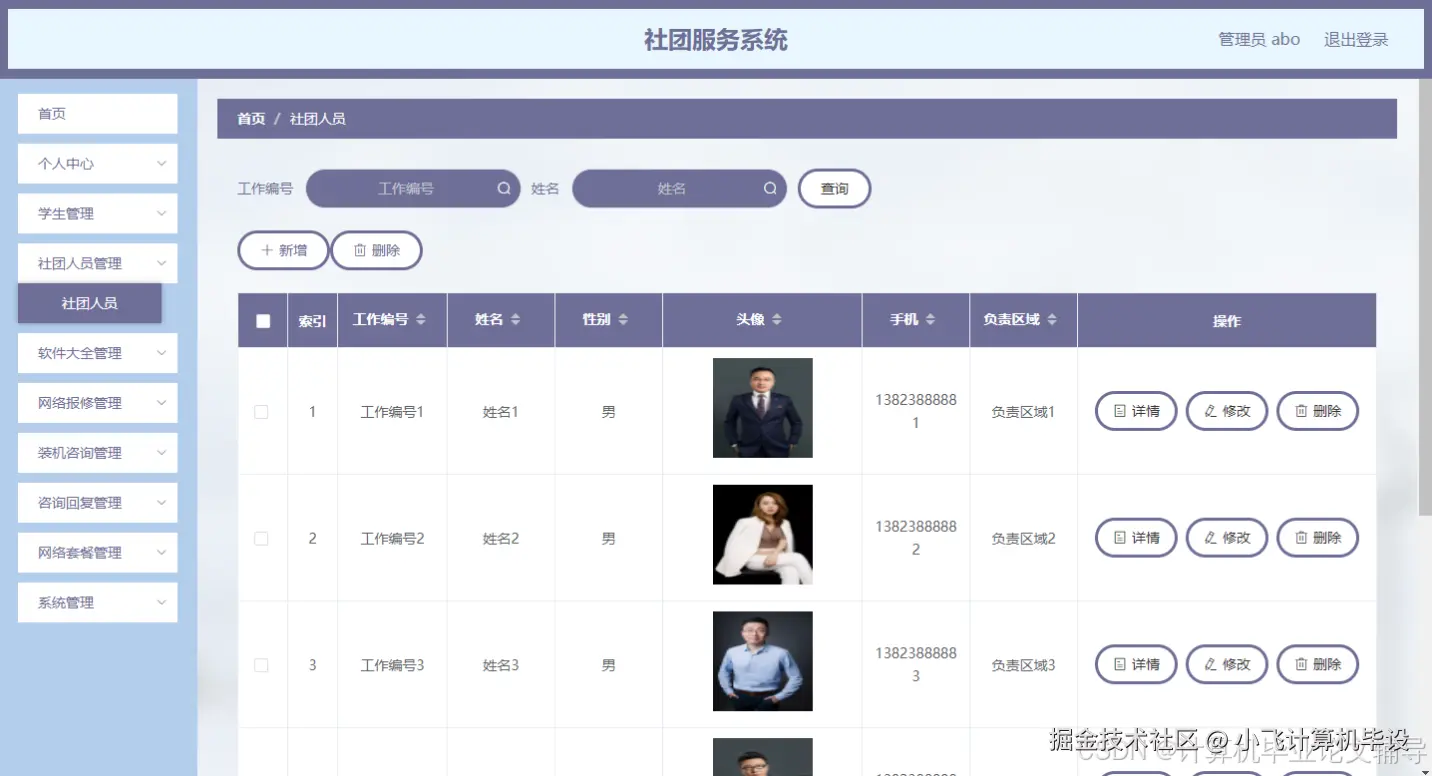Screen dimensions: 1432x776
Task: Check the row for 工作编号2
Action: pos(262,538)
